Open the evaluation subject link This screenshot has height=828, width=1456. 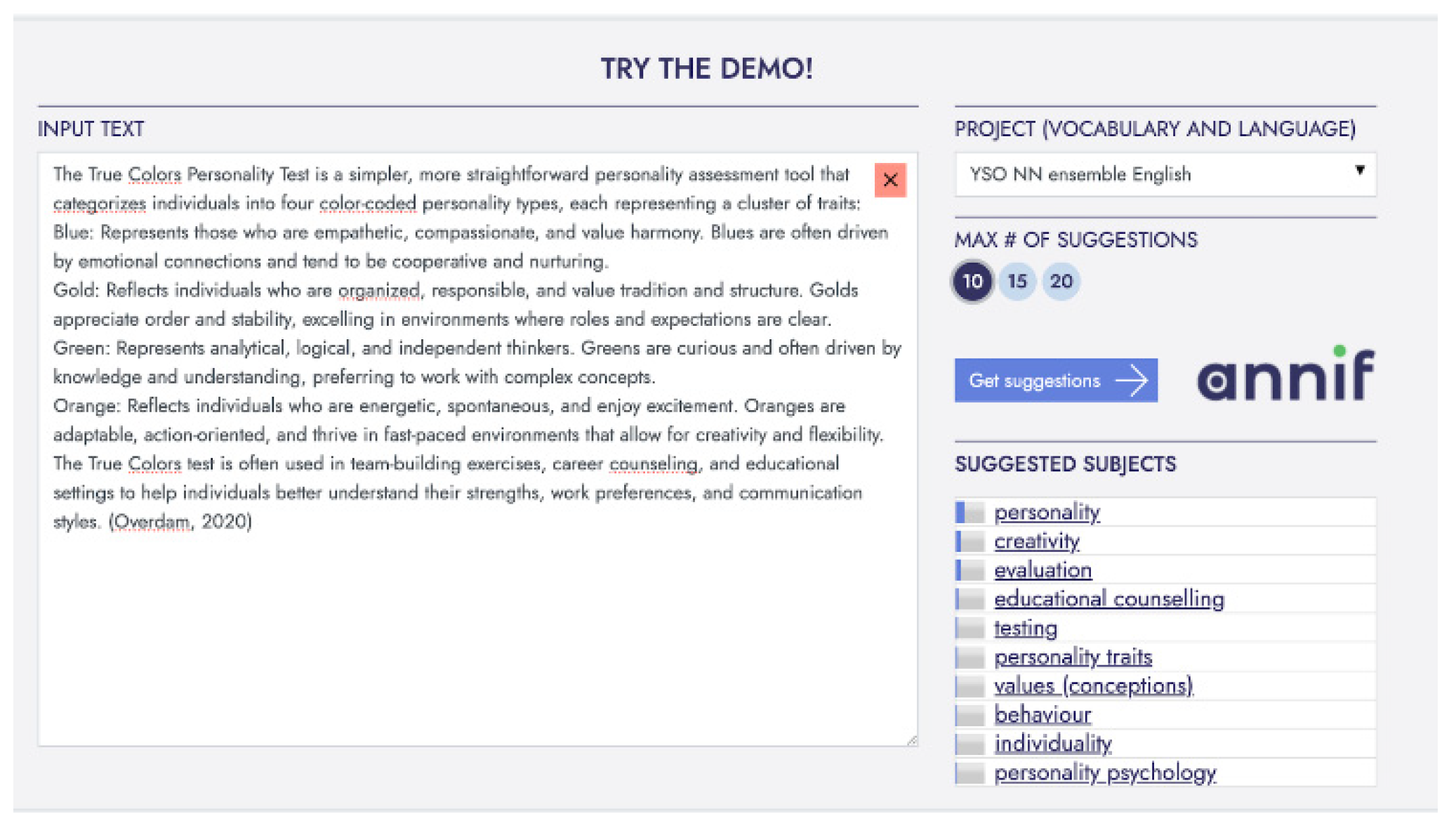pos(1043,570)
